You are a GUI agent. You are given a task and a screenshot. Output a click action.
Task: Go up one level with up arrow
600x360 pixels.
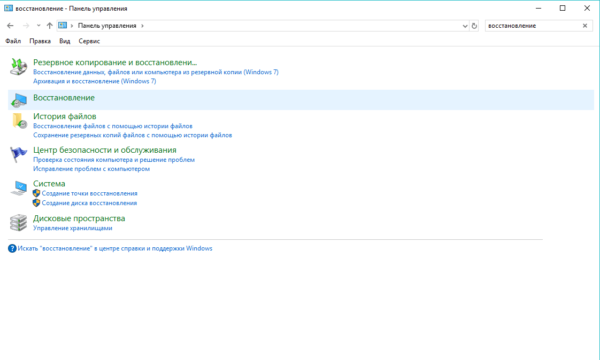click(49, 26)
